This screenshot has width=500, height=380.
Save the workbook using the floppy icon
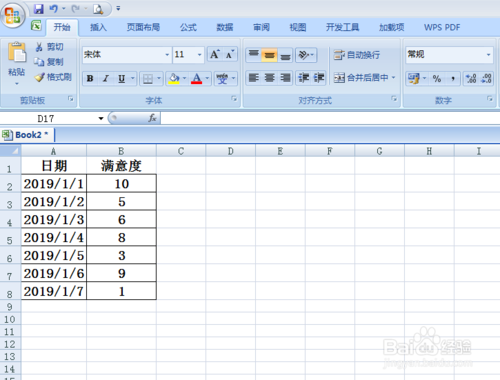pyautogui.click(x=39, y=9)
